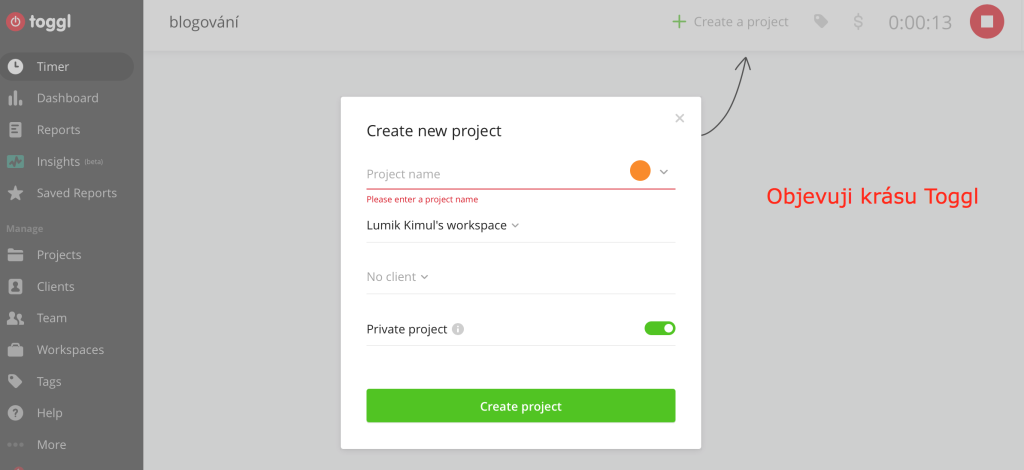The height and width of the screenshot is (470, 1024).
Task: Expand the Lumik Kimul's workspace dropdown
Action: point(443,225)
